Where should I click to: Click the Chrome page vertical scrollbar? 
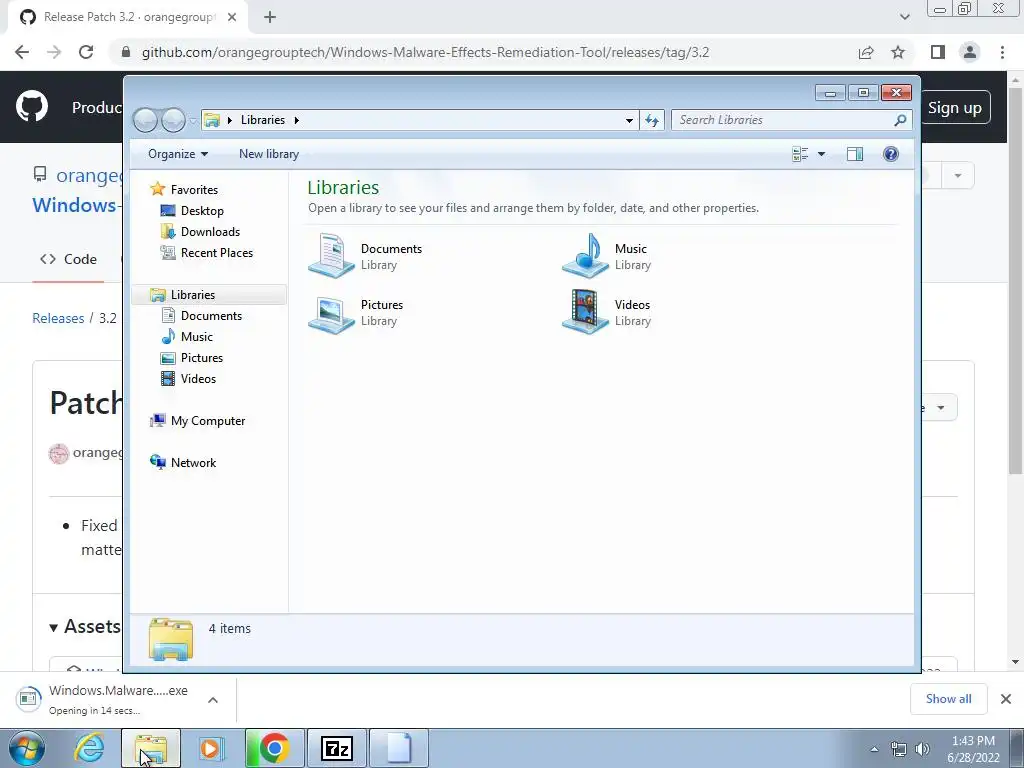click(1015, 281)
